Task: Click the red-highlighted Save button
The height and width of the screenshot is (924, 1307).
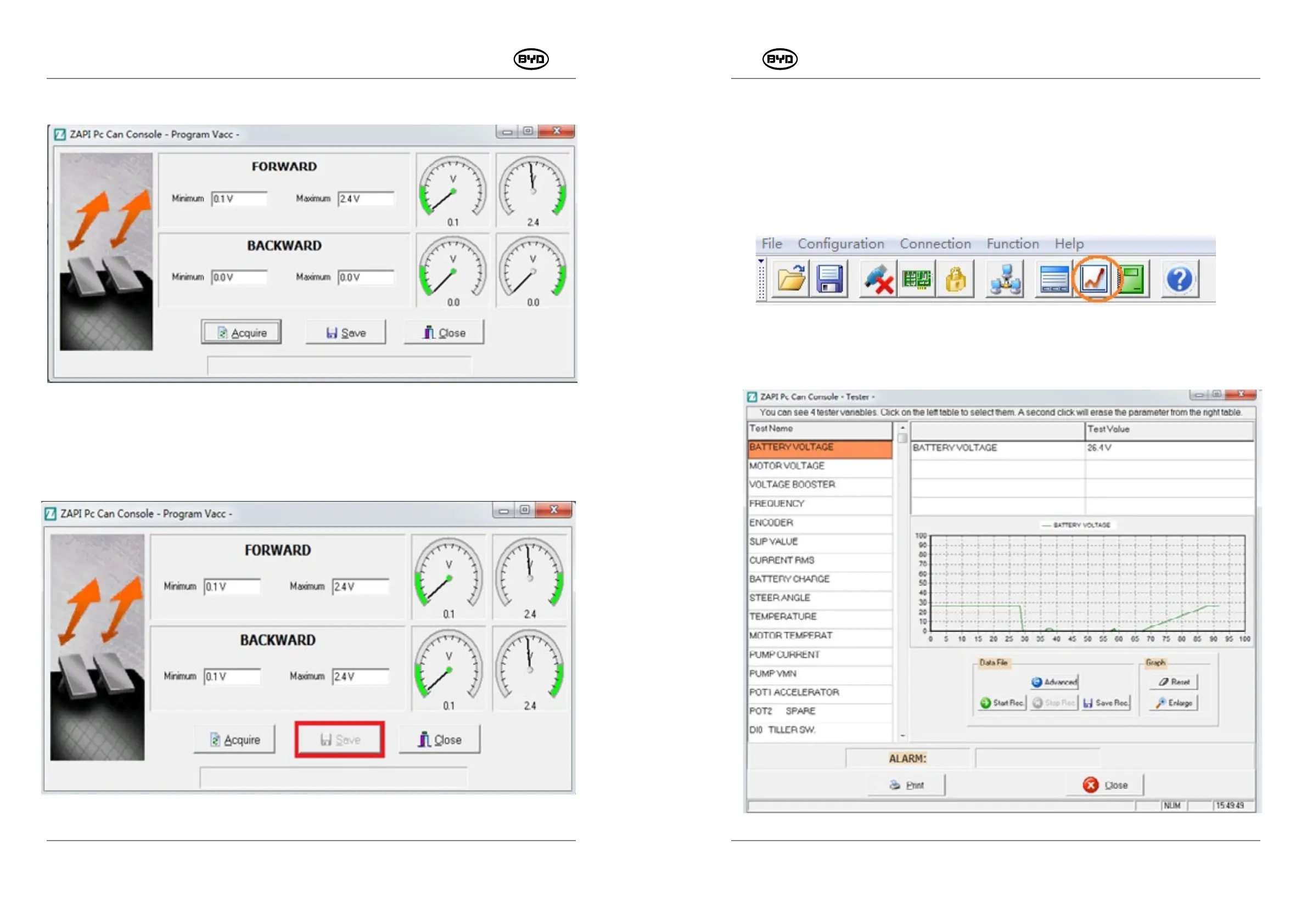Action: (340, 740)
